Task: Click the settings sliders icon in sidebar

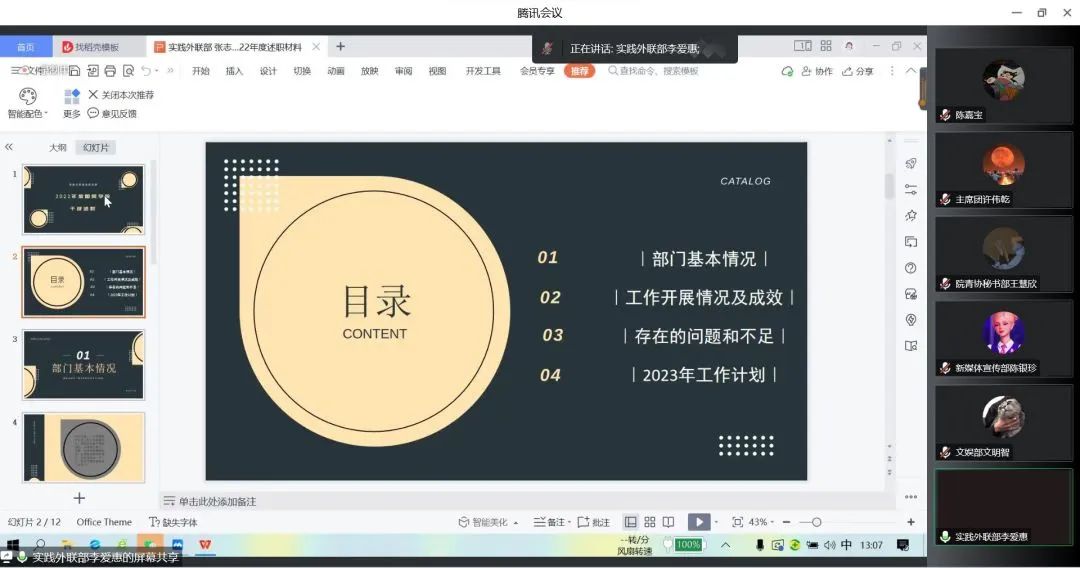Action: [x=910, y=190]
